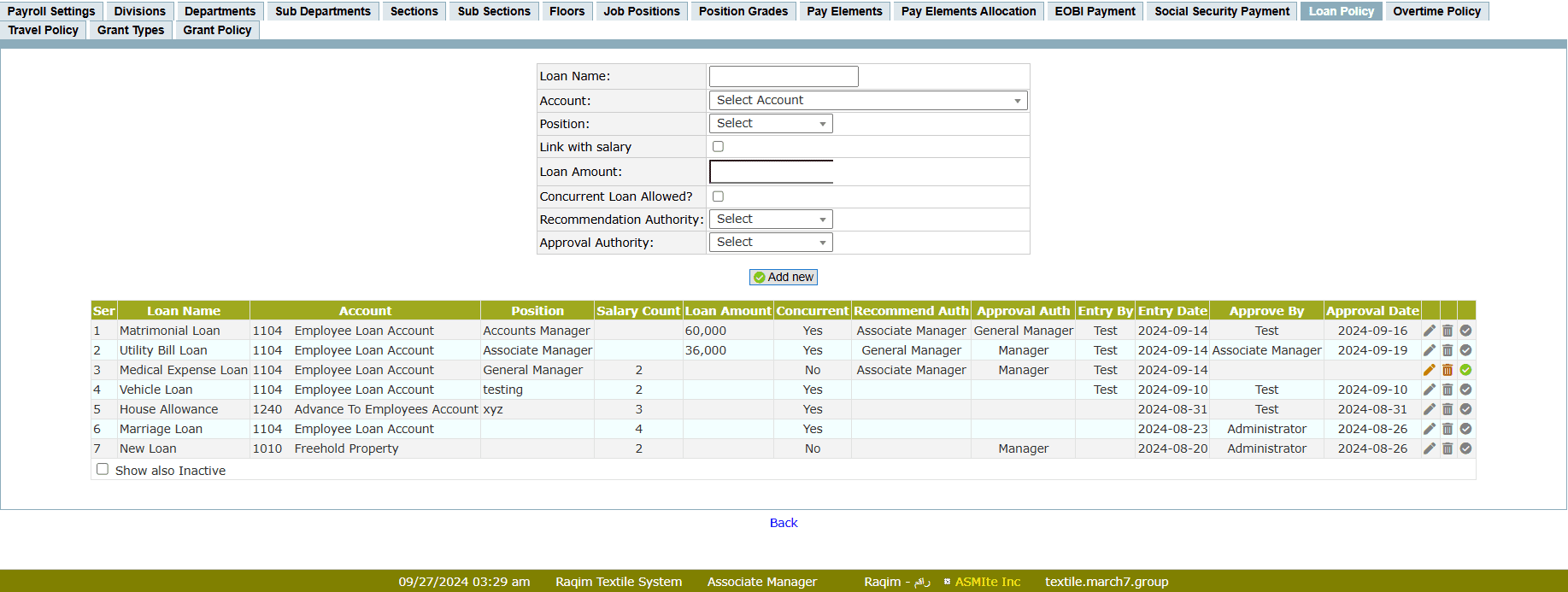Expand the Position dropdown

[770, 124]
